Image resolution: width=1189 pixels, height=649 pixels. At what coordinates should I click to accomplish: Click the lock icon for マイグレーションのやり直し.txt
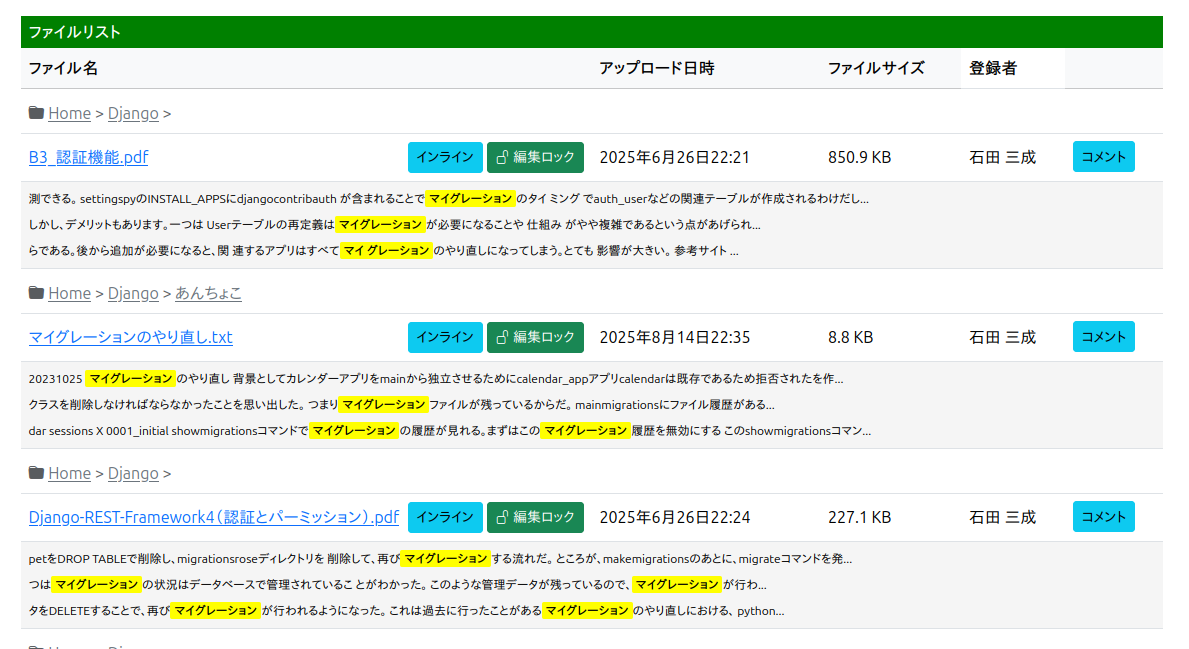(x=503, y=337)
